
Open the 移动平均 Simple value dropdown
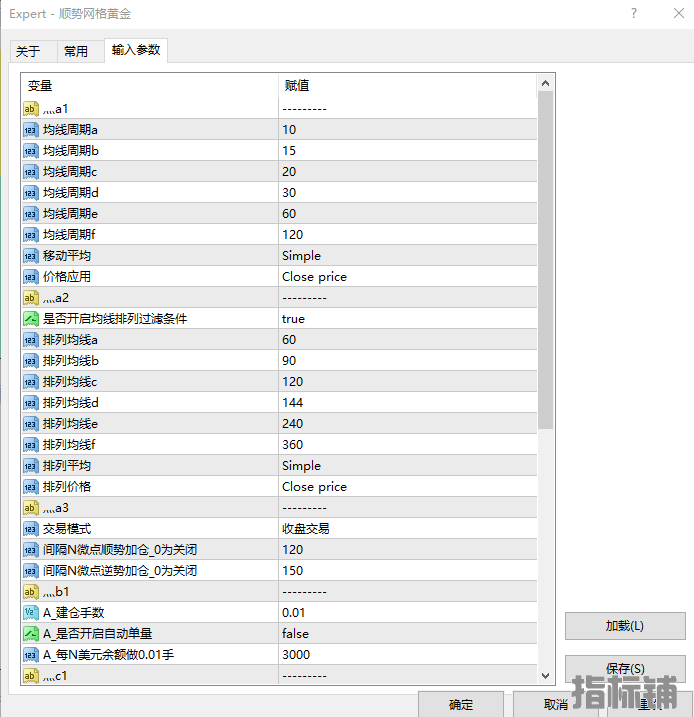(x=407, y=256)
